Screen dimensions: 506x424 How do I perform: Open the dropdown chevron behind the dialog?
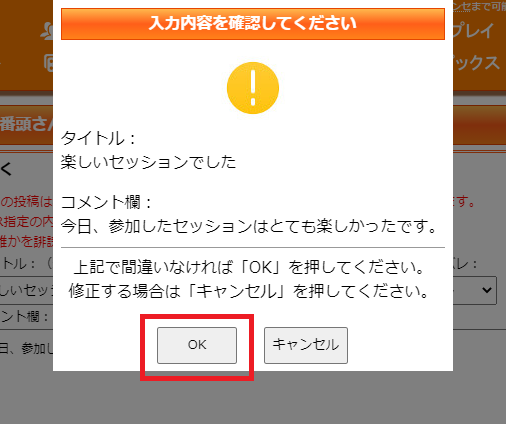[x=487, y=290]
